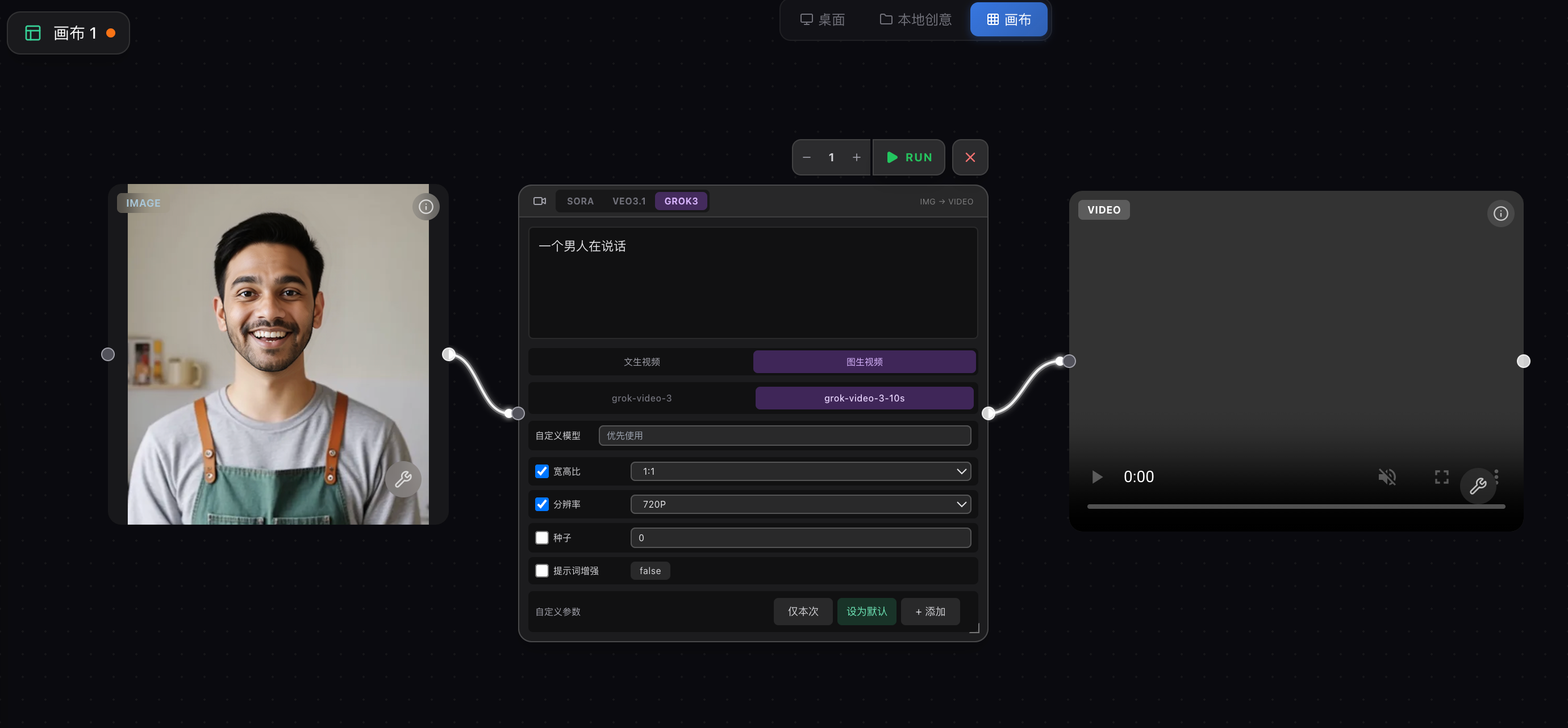Uncheck the 宽高比 checkbox
This screenshot has width=1568, height=728.
[542, 471]
